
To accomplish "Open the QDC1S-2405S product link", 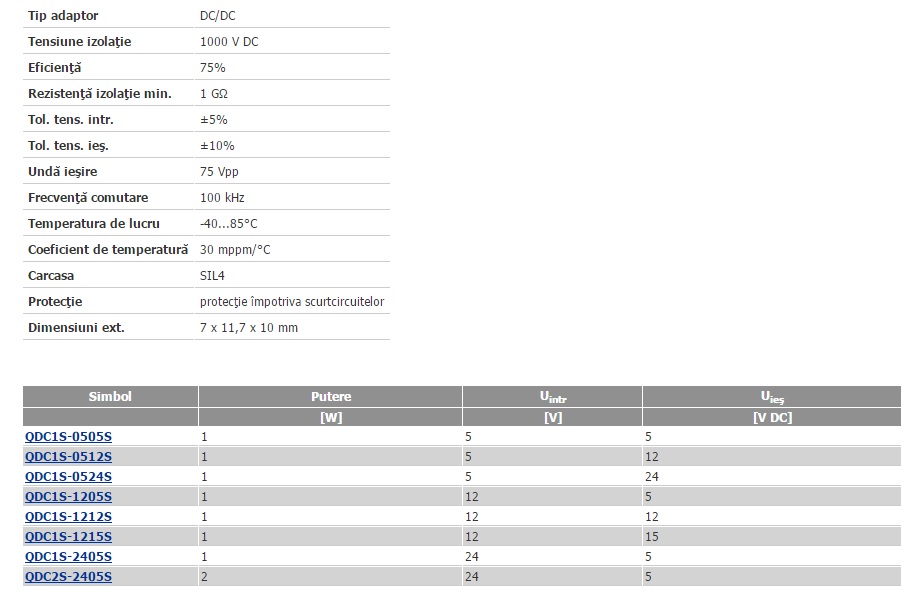I will pyautogui.click(x=68, y=557).
